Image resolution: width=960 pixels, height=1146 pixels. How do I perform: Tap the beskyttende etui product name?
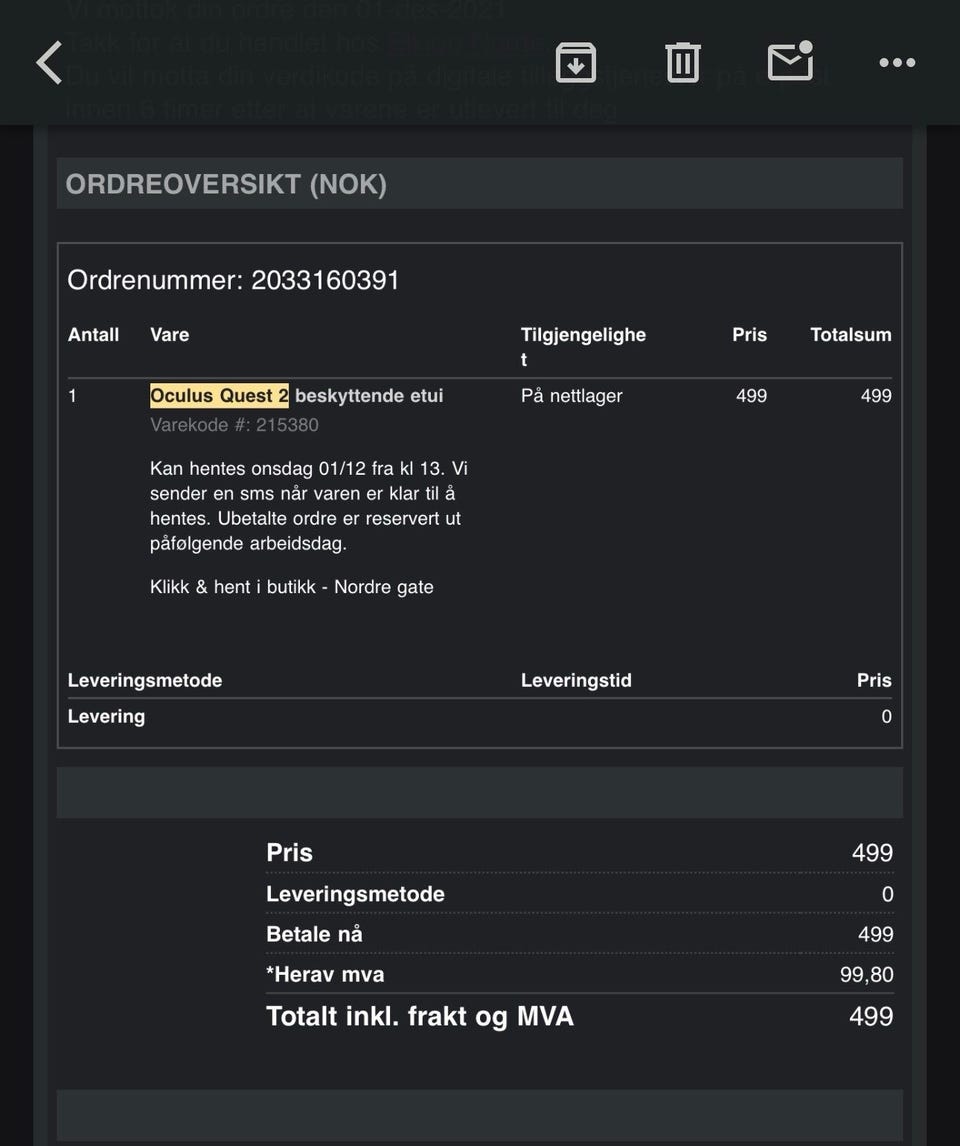pos(369,395)
